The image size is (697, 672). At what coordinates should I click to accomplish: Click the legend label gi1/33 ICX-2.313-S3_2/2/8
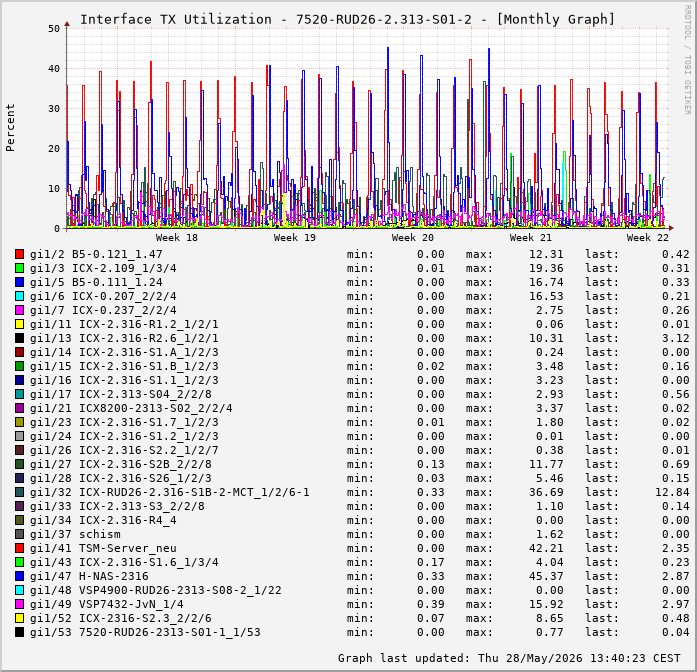[117, 506]
